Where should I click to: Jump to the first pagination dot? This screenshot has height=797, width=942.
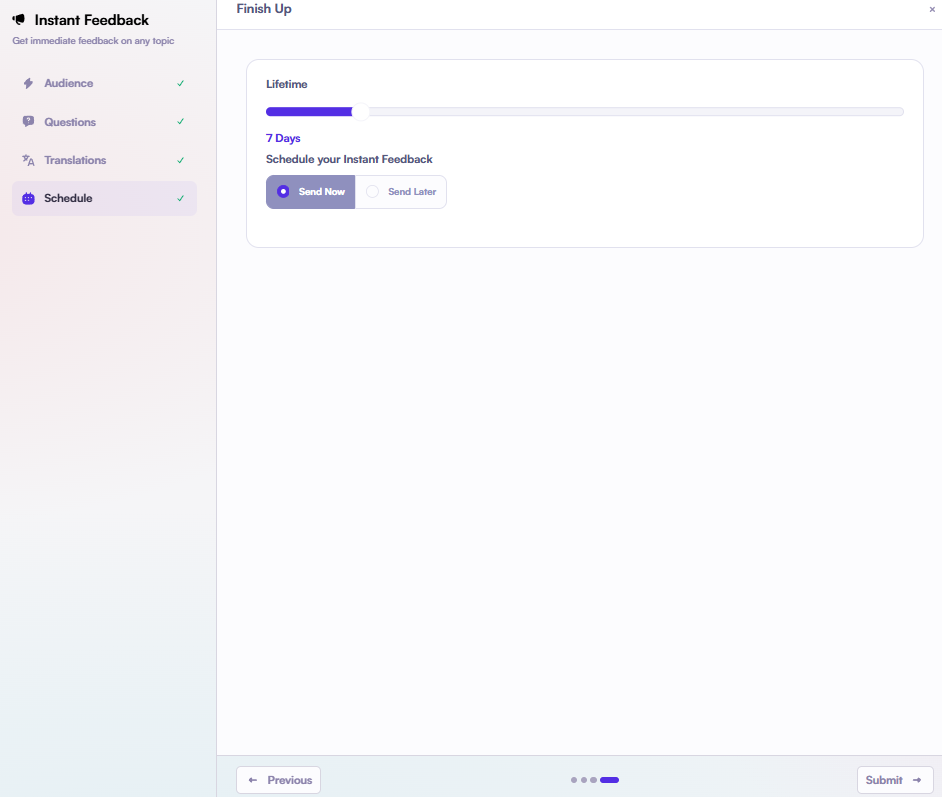coord(574,780)
